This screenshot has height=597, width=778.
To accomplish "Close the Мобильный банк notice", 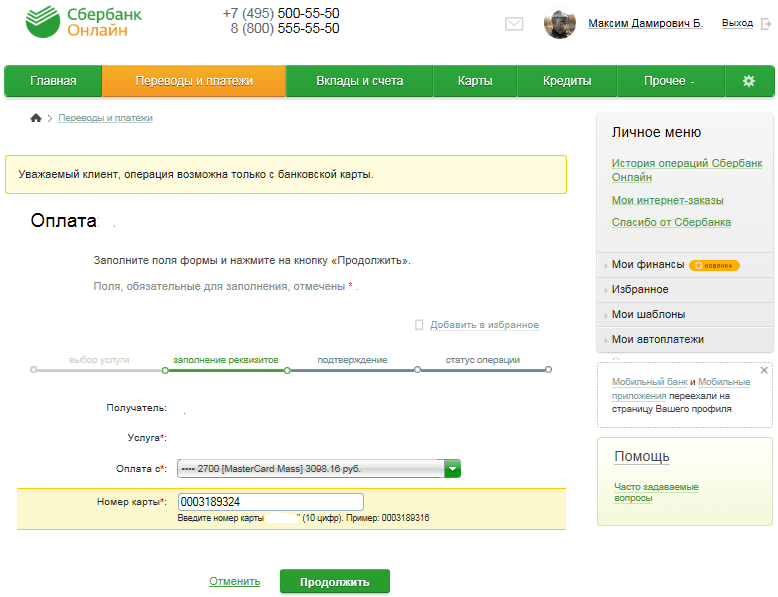I will pos(764,370).
